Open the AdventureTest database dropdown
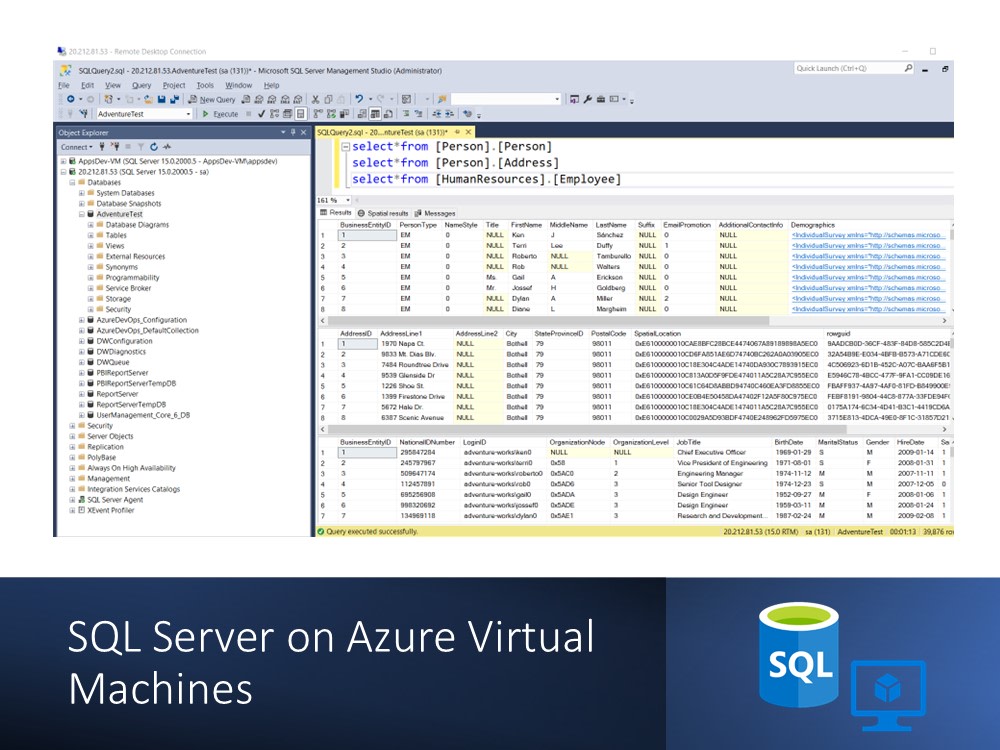The height and width of the screenshot is (750, 1000). click(188, 114)
